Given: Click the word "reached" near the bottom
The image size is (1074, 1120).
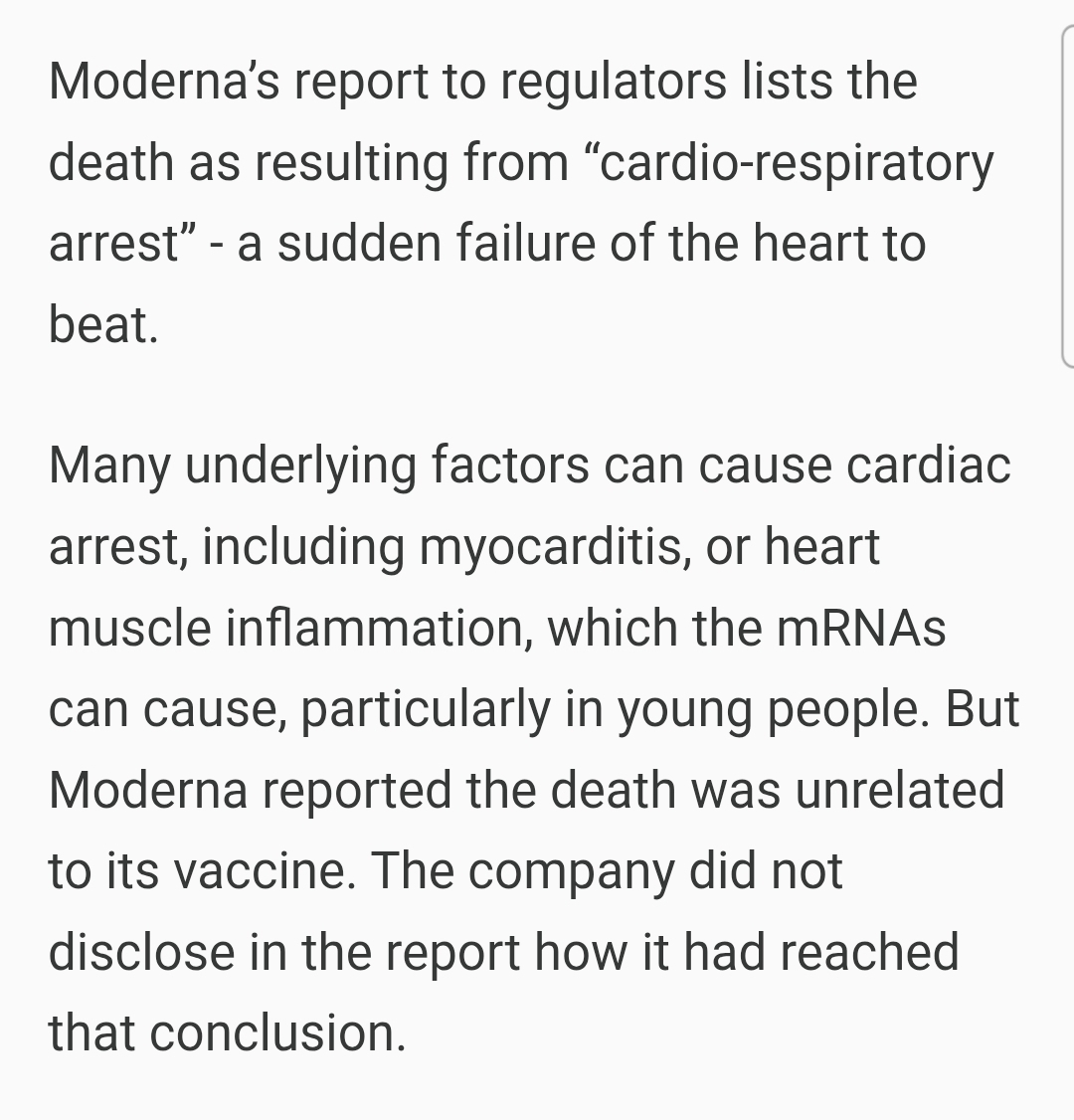Looking at the screenshot, I should click(x=869, y=952).
